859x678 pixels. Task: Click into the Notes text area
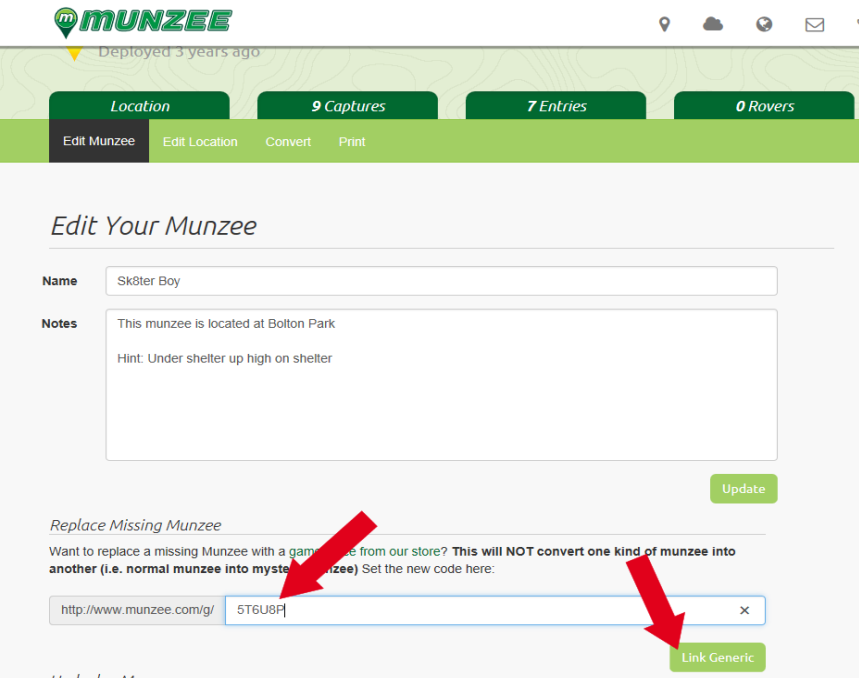point(442,385)
